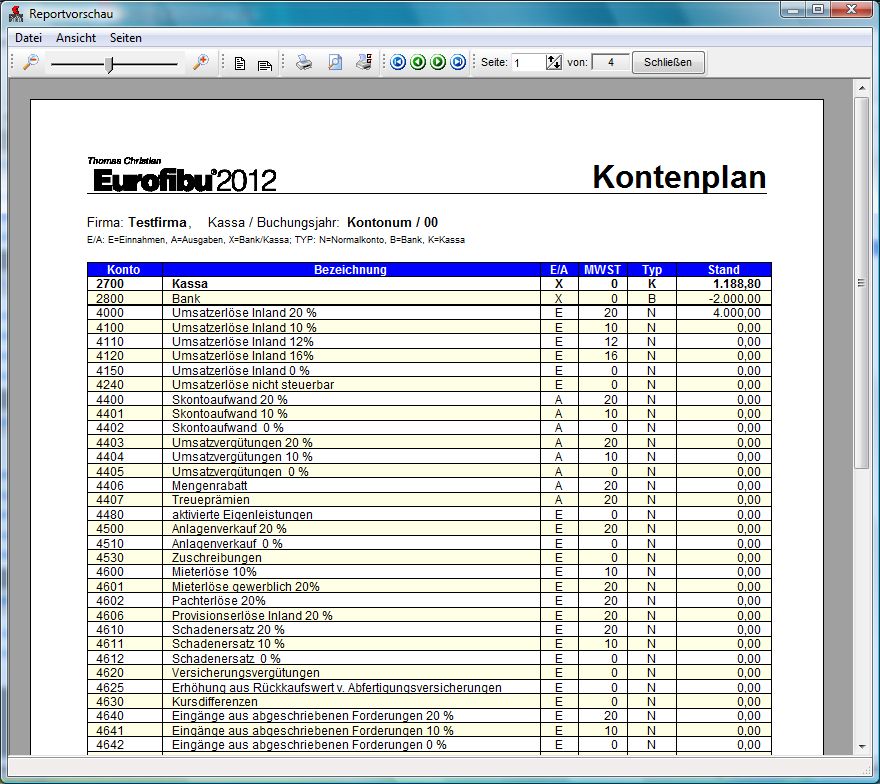880x784 pixels.
Task: Click the page number spinner arrows
Action: click(x=553, y=62)
